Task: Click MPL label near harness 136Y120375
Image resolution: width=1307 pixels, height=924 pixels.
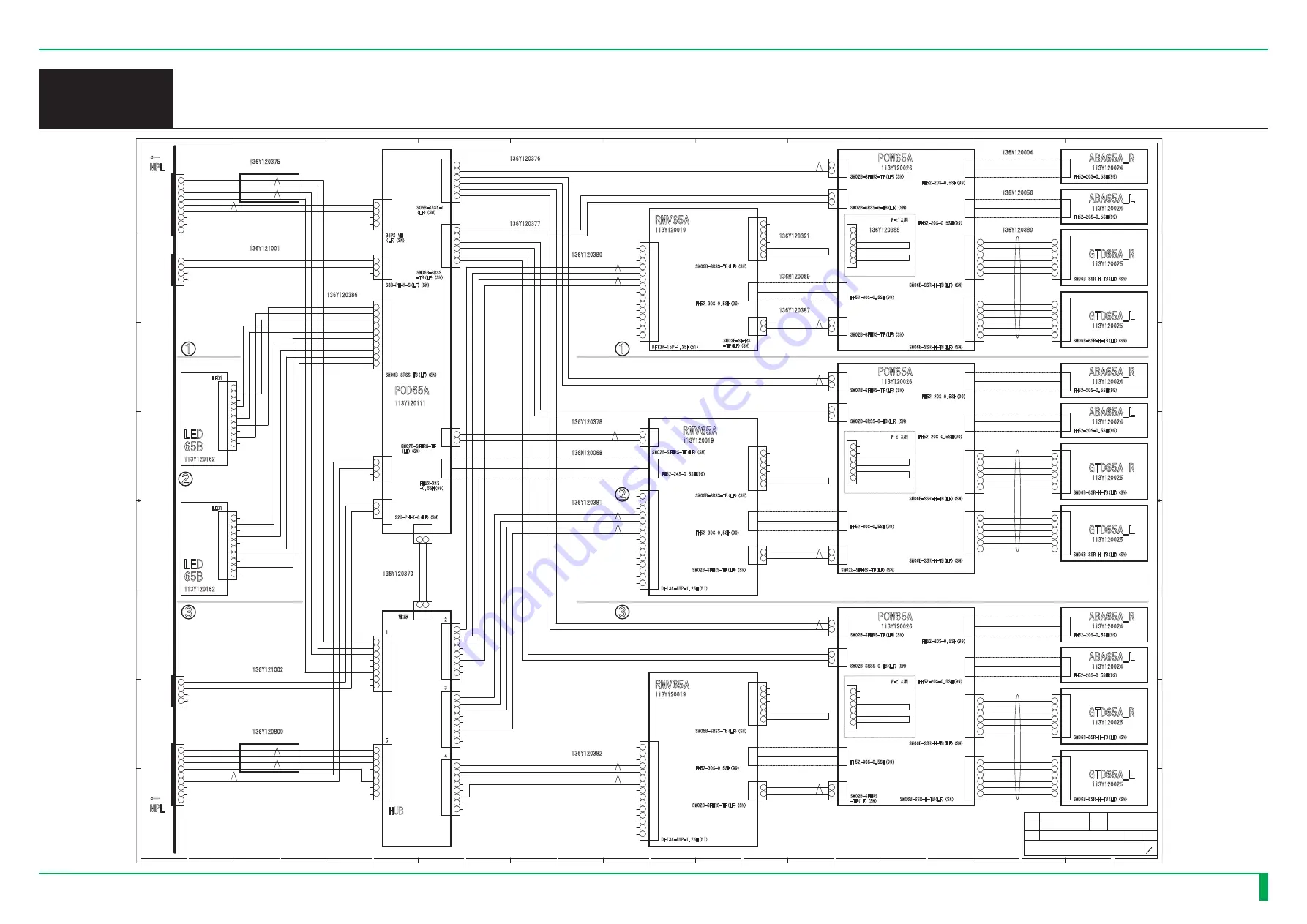Action: (157, 168)
